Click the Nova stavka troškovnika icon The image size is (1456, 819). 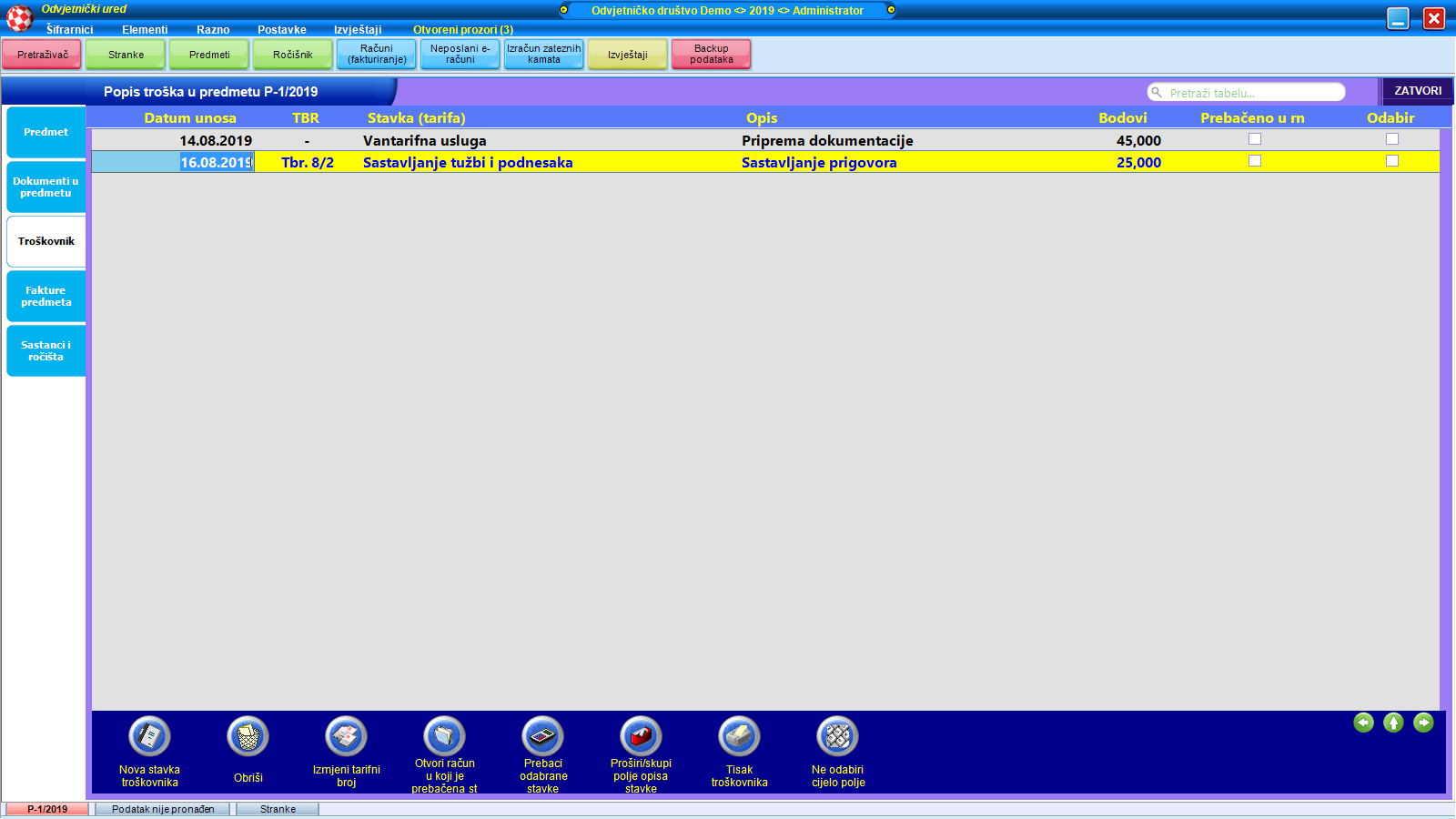click(x=150, y=736)
